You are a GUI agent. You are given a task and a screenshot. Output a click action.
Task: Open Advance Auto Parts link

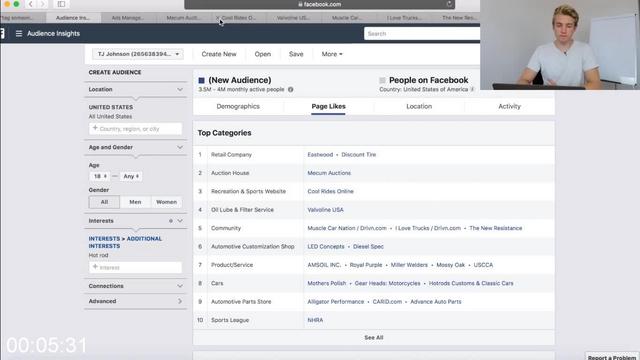(436, 302)
